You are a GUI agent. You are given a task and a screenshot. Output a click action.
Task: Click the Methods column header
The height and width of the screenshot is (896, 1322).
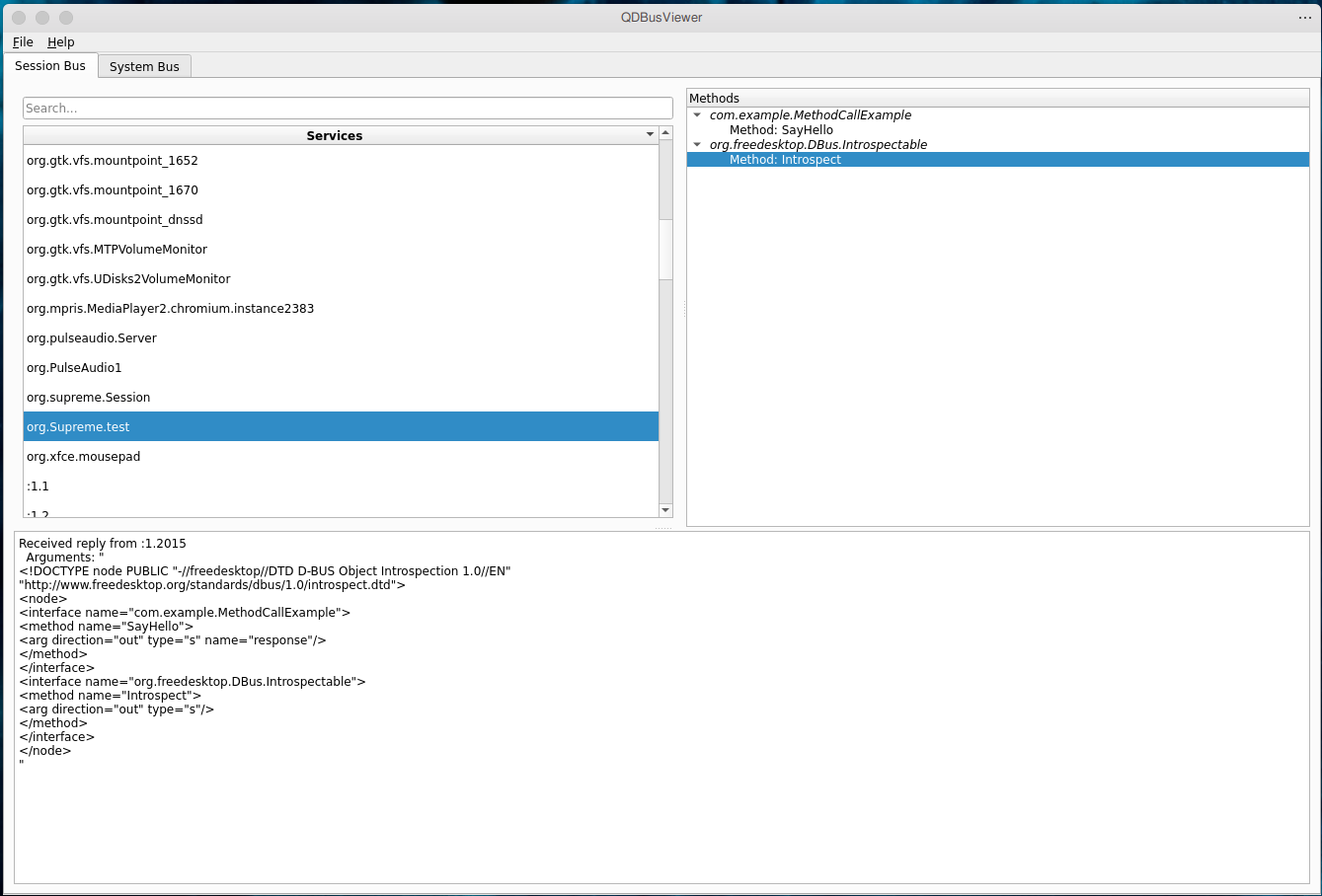(997, 98)
